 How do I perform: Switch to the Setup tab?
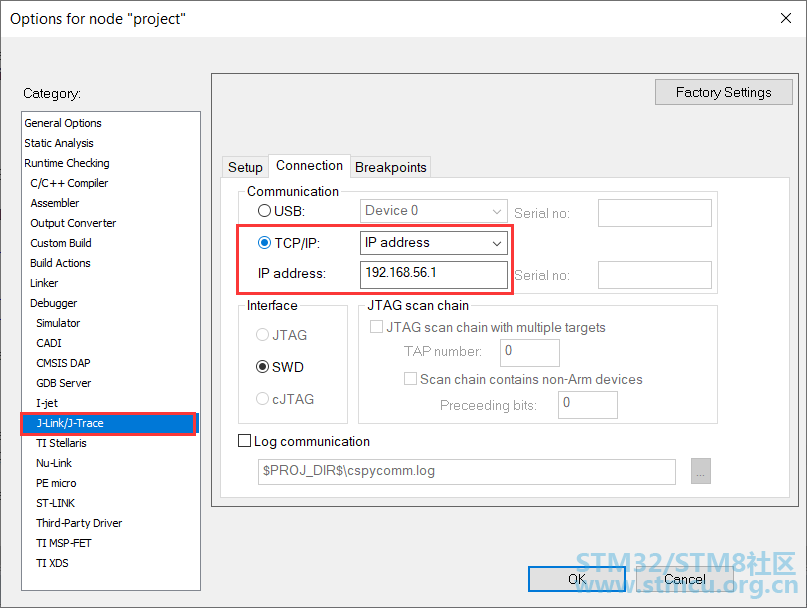245,167
